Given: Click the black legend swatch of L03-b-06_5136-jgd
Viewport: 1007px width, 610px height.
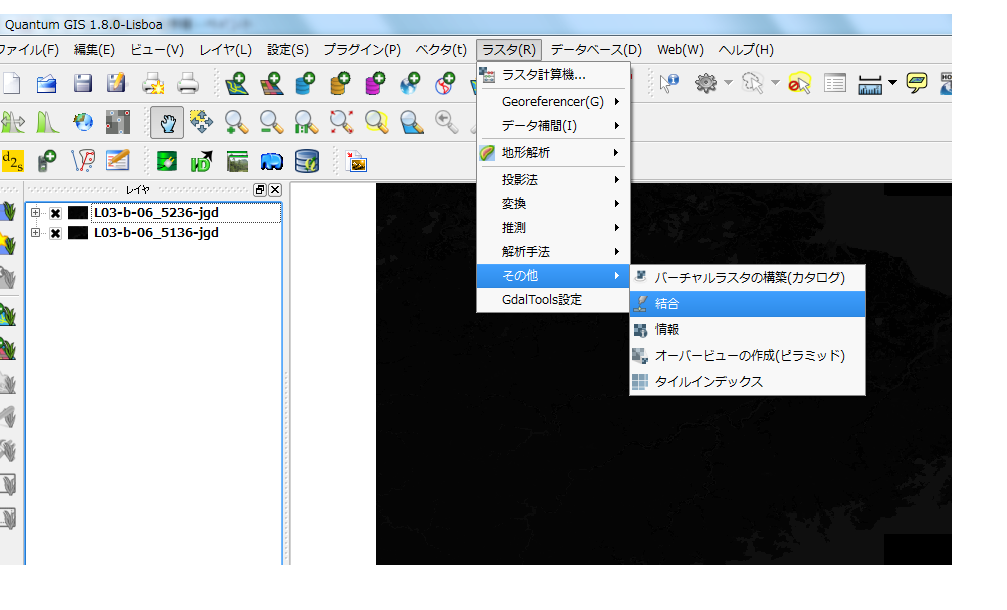Looking at the screenshot, I should tap(78, 232).
